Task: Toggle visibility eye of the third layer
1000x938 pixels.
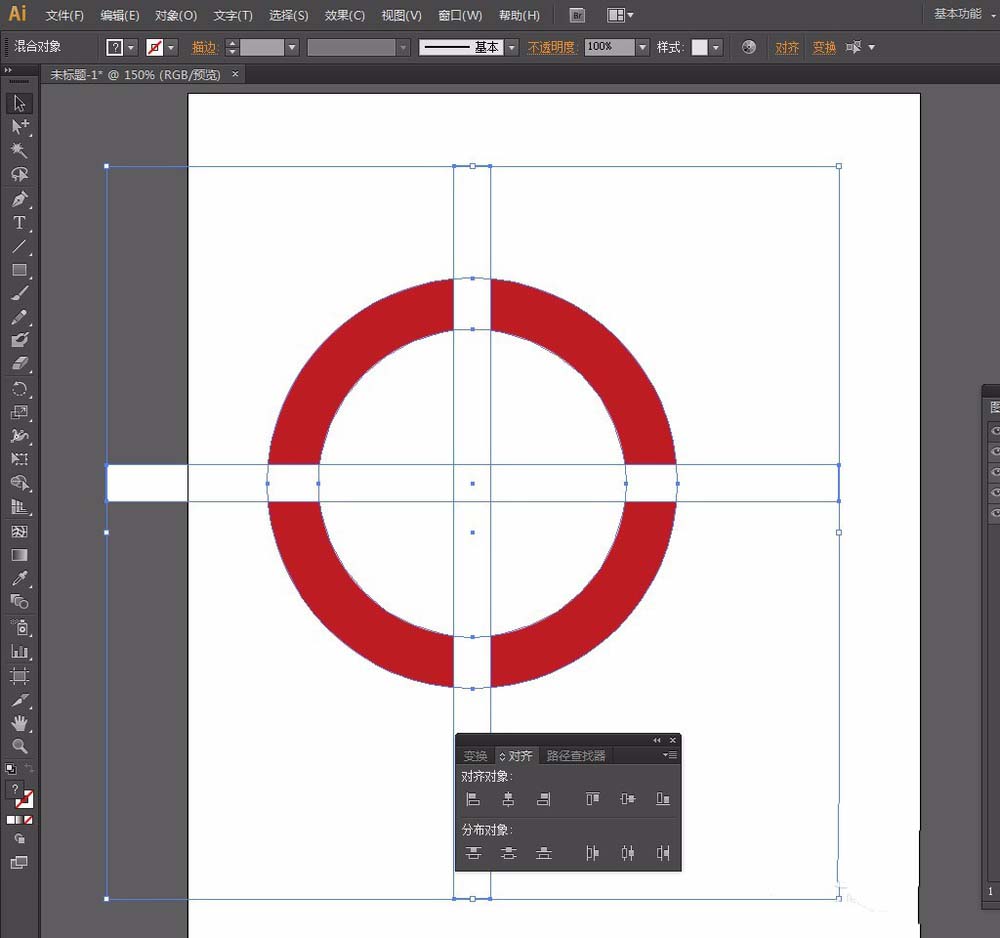Action: pyautogui.click(x=995, y=472)
